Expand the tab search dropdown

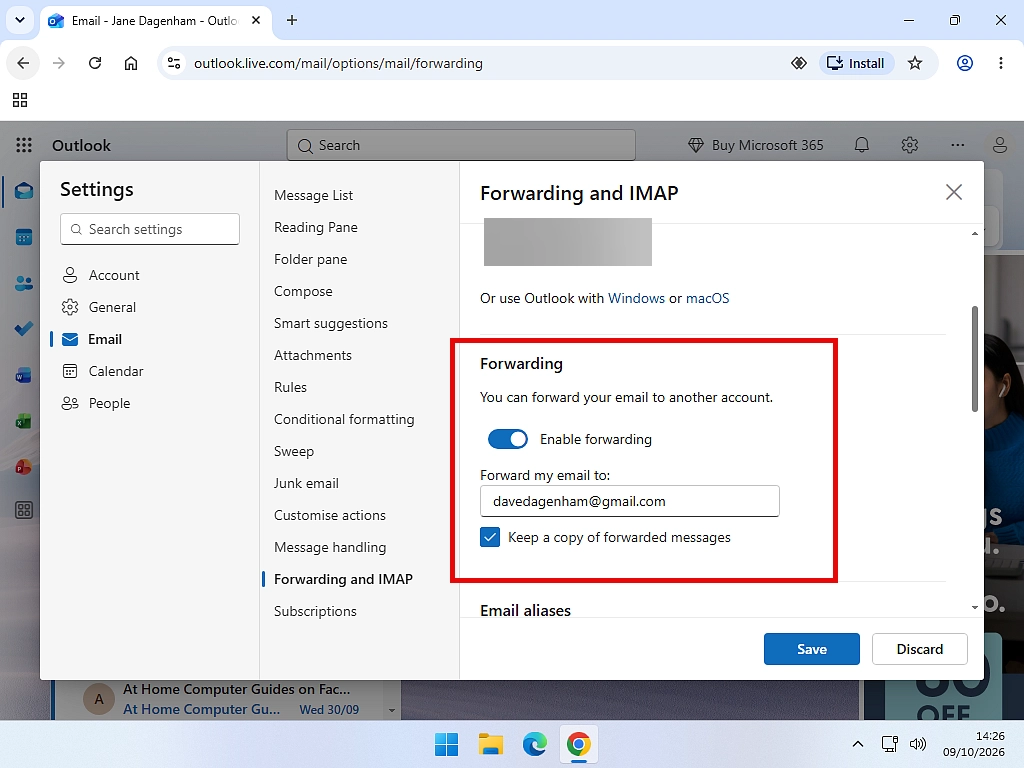click(20, 20)
